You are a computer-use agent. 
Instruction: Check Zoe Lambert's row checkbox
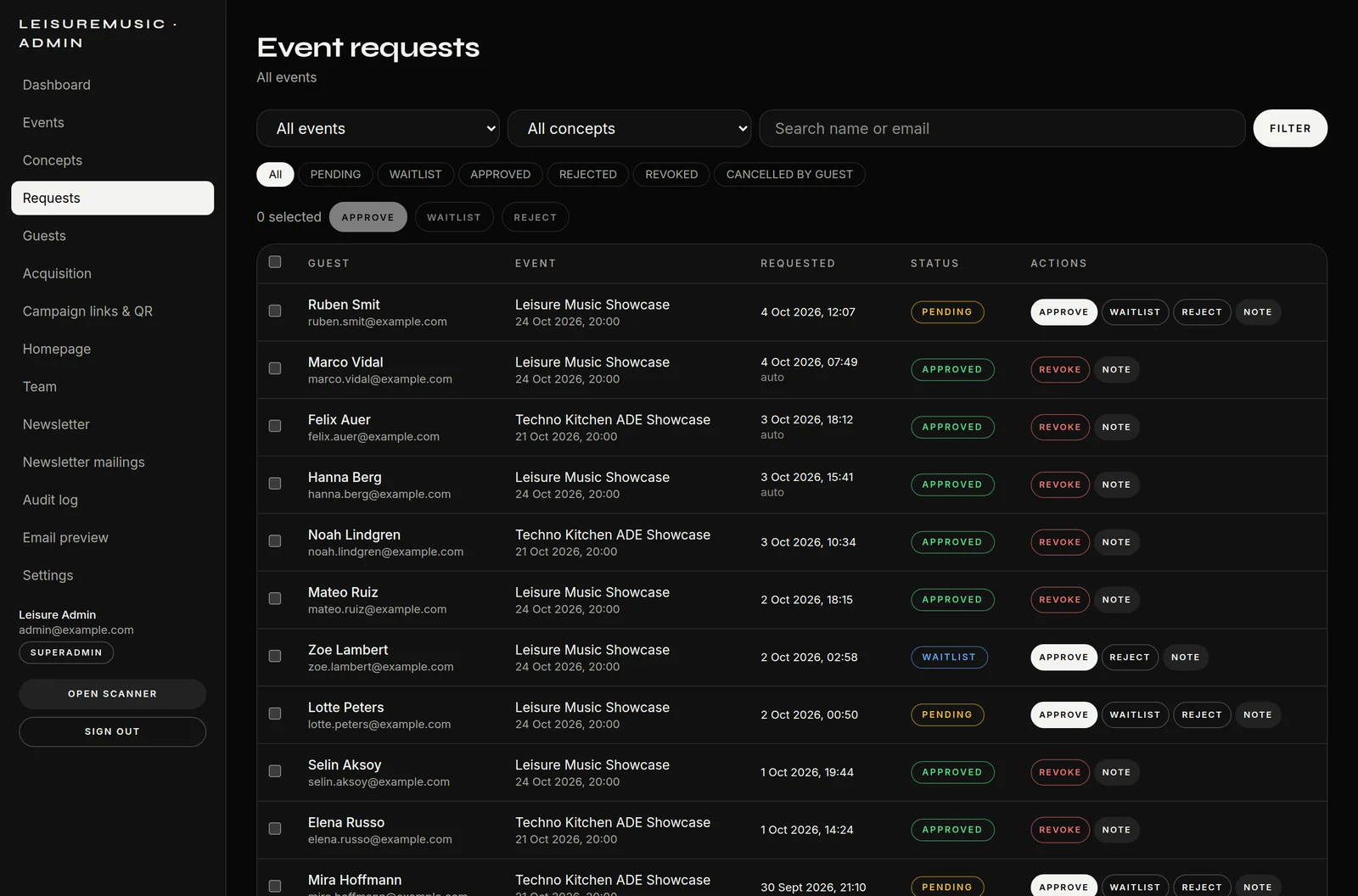275,657
